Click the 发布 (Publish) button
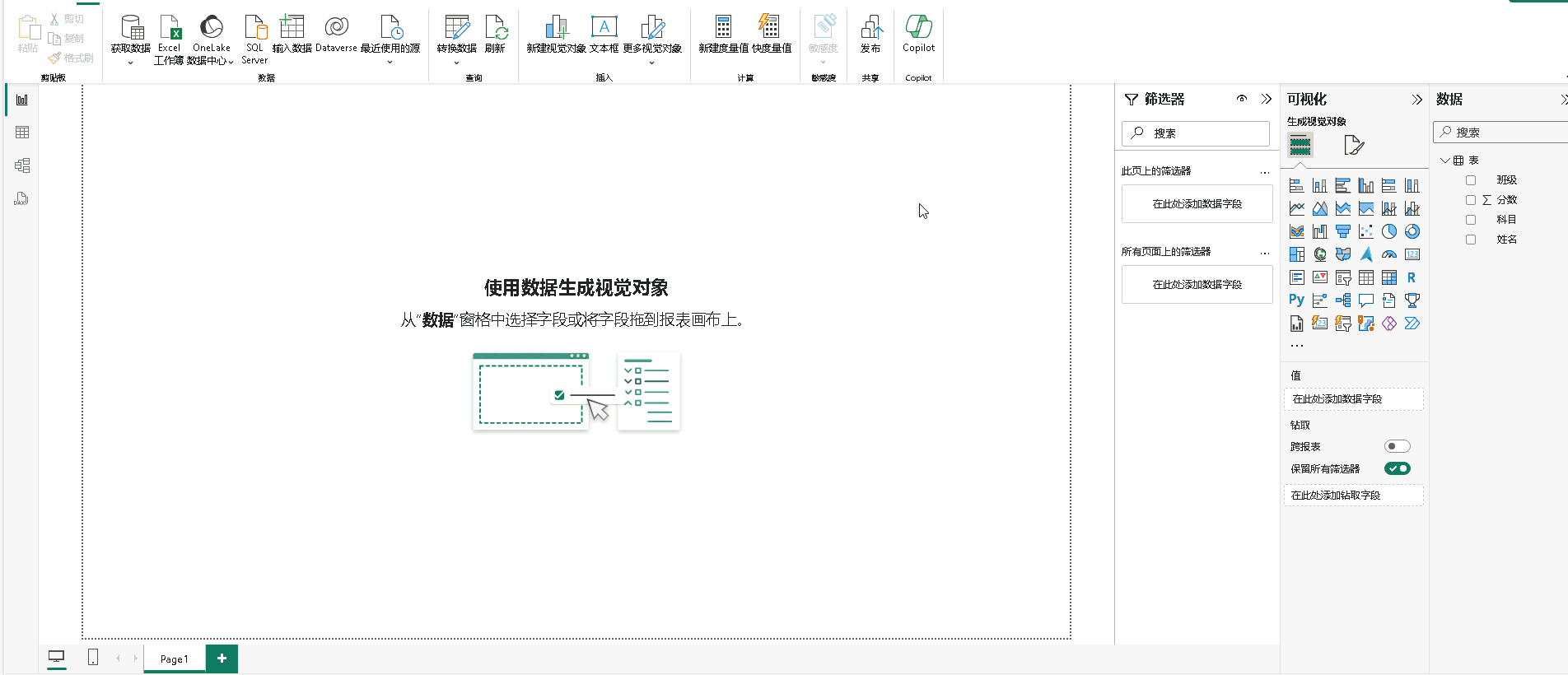 click(870, 33)
